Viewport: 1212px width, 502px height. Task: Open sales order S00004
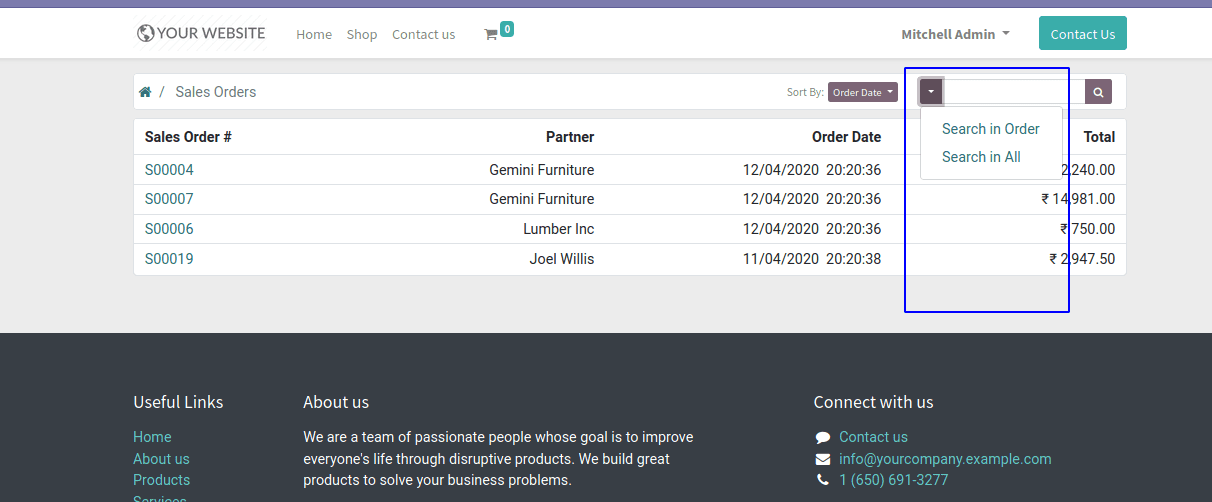click(x=169, y=170)
